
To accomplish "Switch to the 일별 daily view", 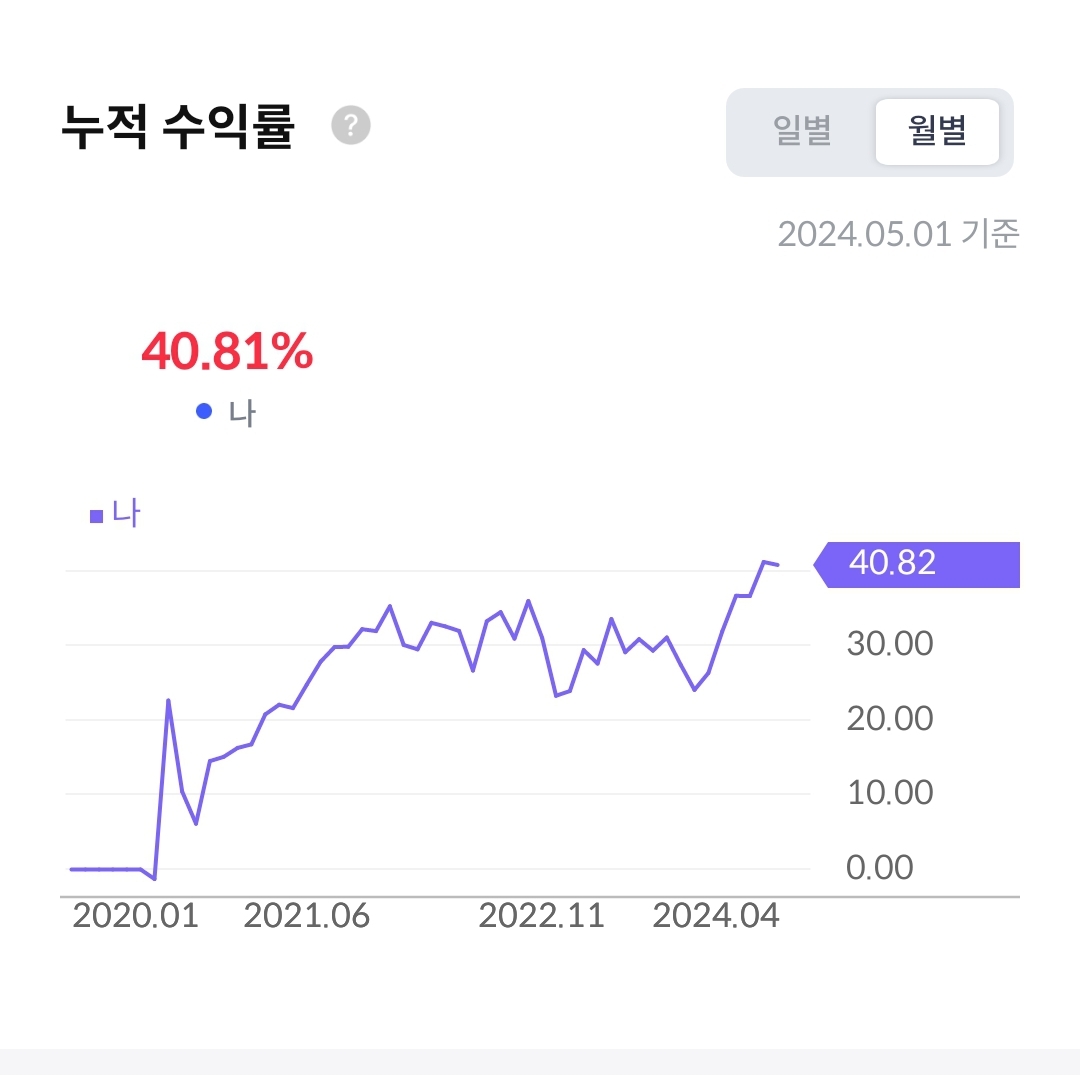I will click(x=802, y=132).
